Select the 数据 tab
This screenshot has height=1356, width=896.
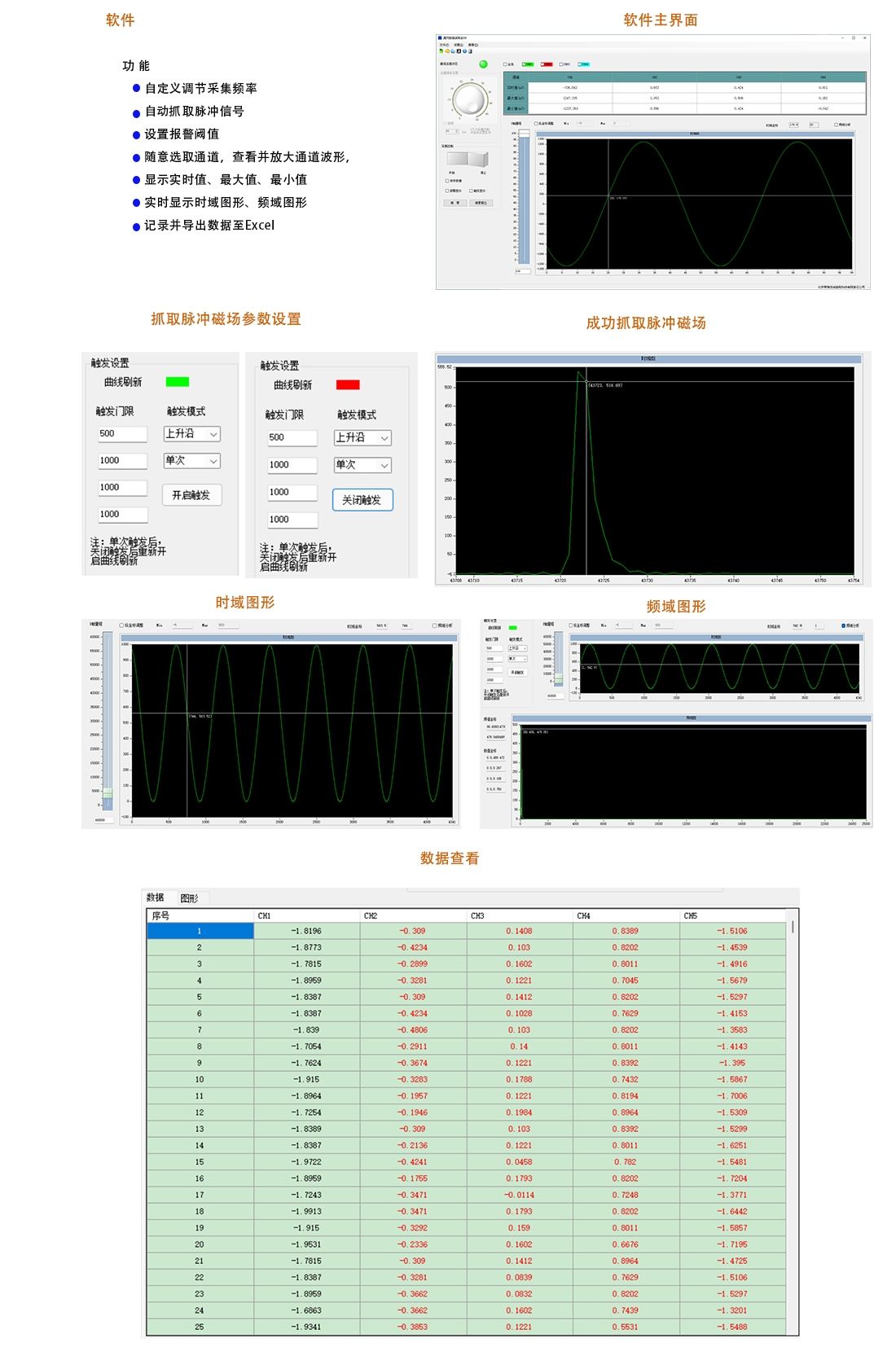point(155,897)
